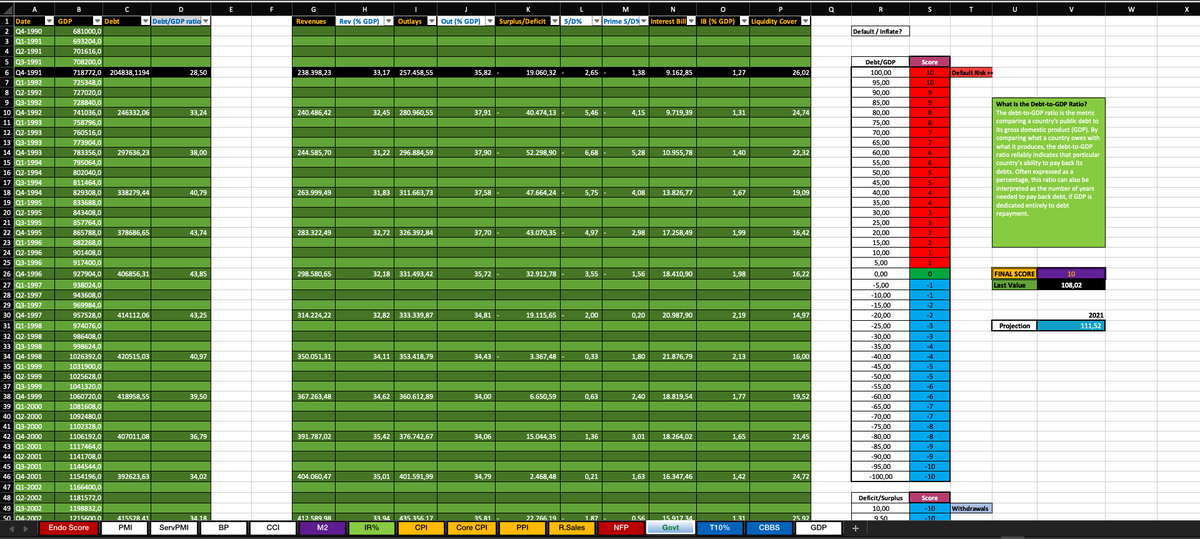Screen dimensions: 1200x539
Task: Open the Date column filter dropdown
Action: pos(49,21)
